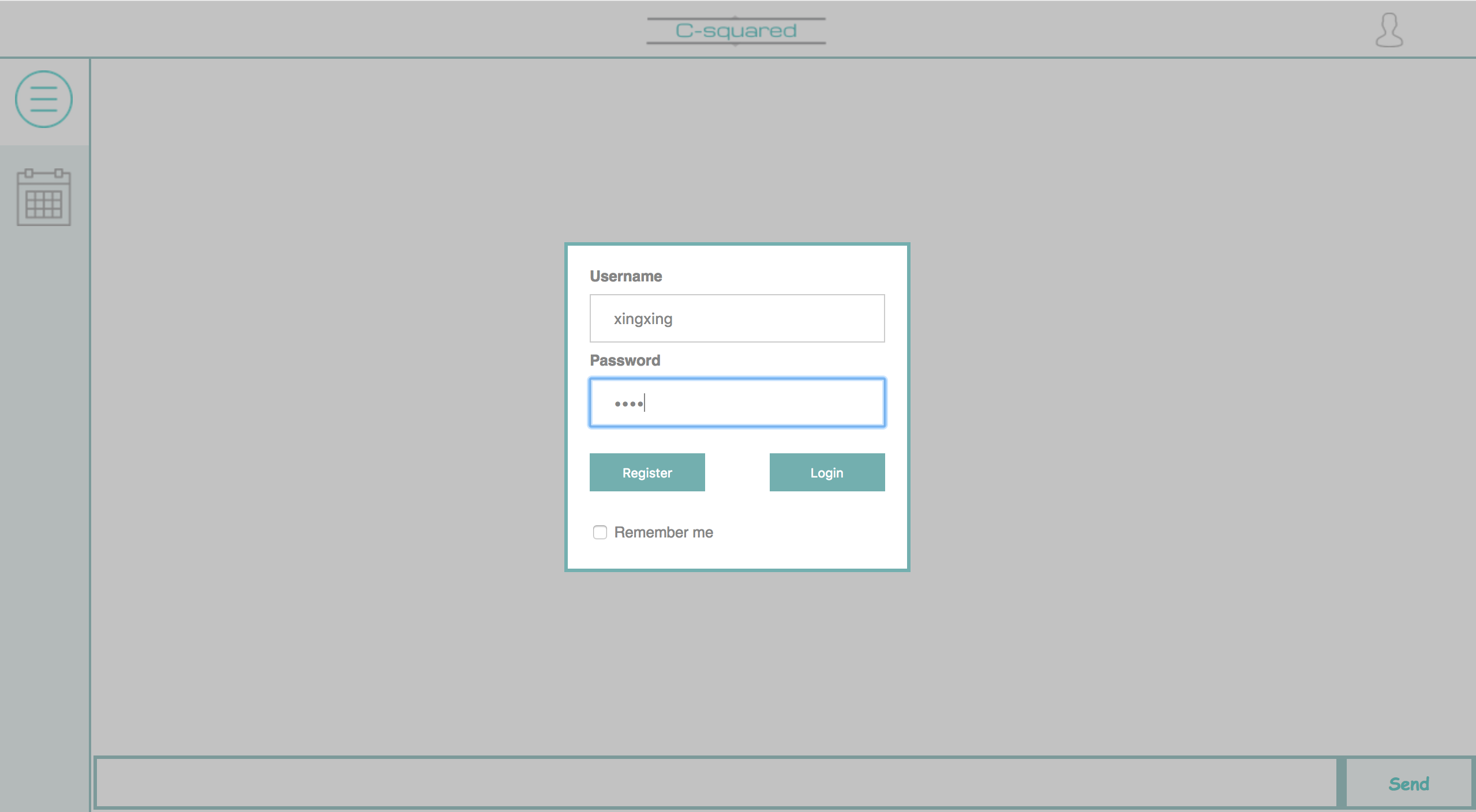Image resolution: width=1476 pixels, height=812 pixels.
Task: Click on the masked password dots
Action: (x=629, y=404)
